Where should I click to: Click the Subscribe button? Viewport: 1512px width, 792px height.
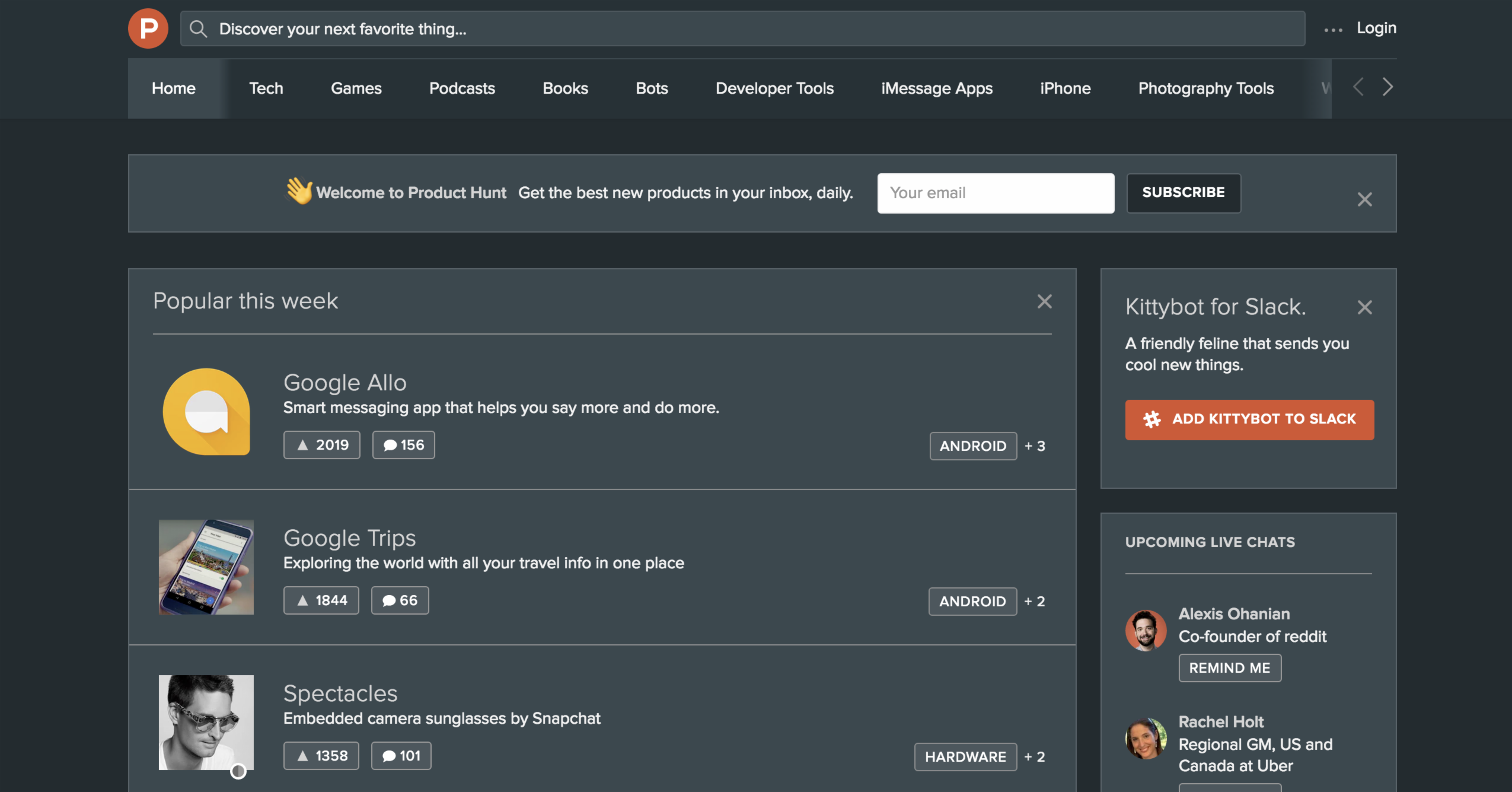(1183, 193)
